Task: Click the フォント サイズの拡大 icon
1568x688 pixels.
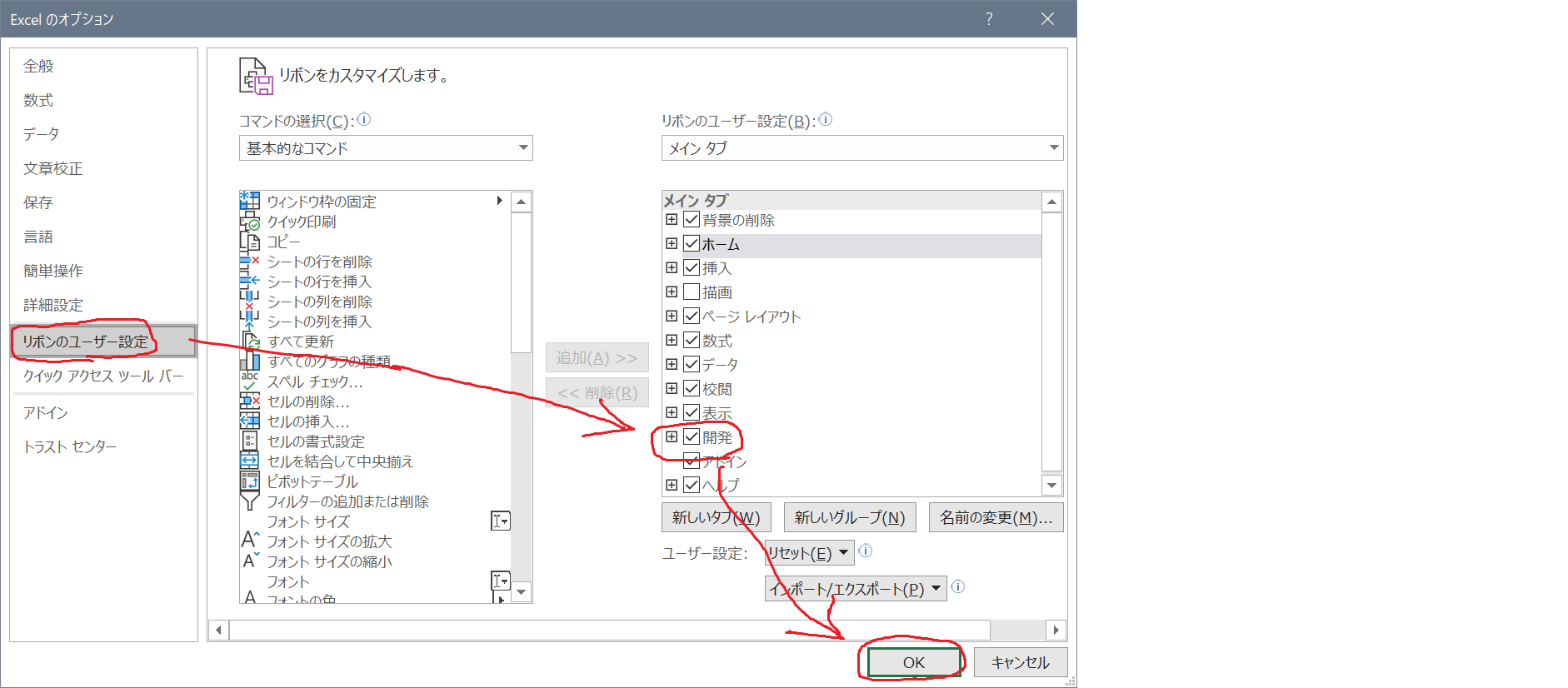Action: click(249, 541)
